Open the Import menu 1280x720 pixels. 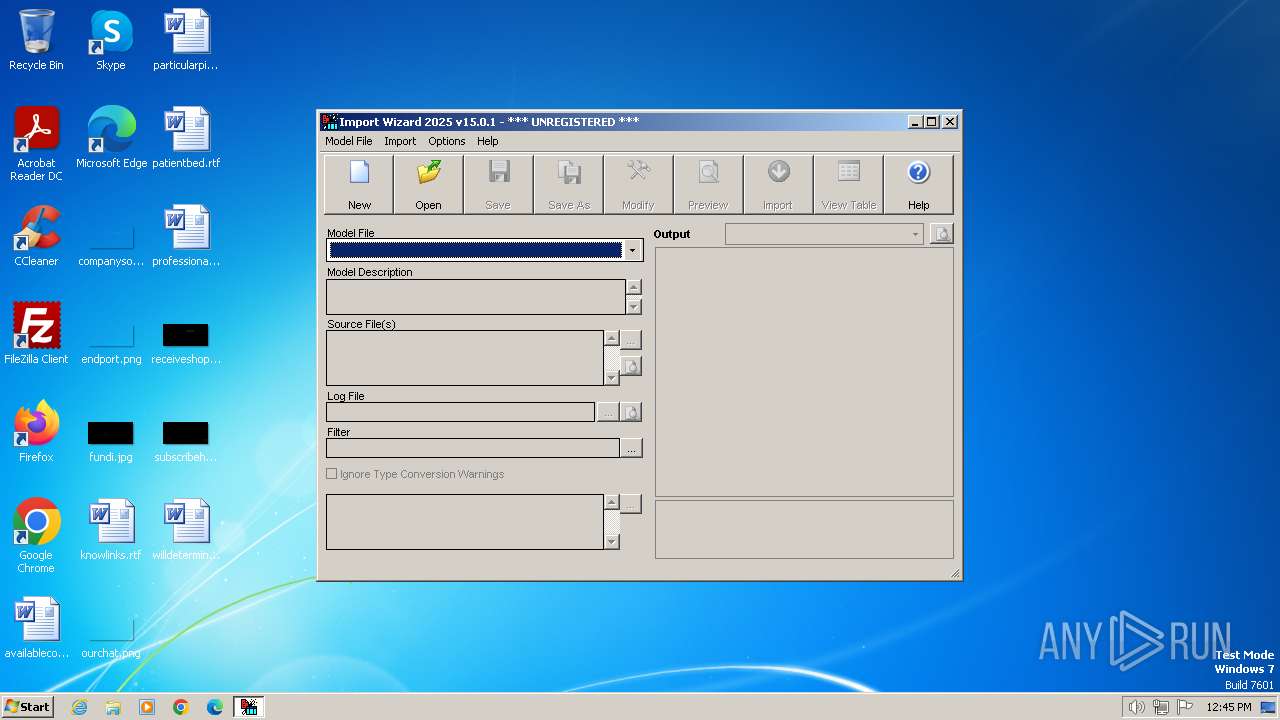400,141
